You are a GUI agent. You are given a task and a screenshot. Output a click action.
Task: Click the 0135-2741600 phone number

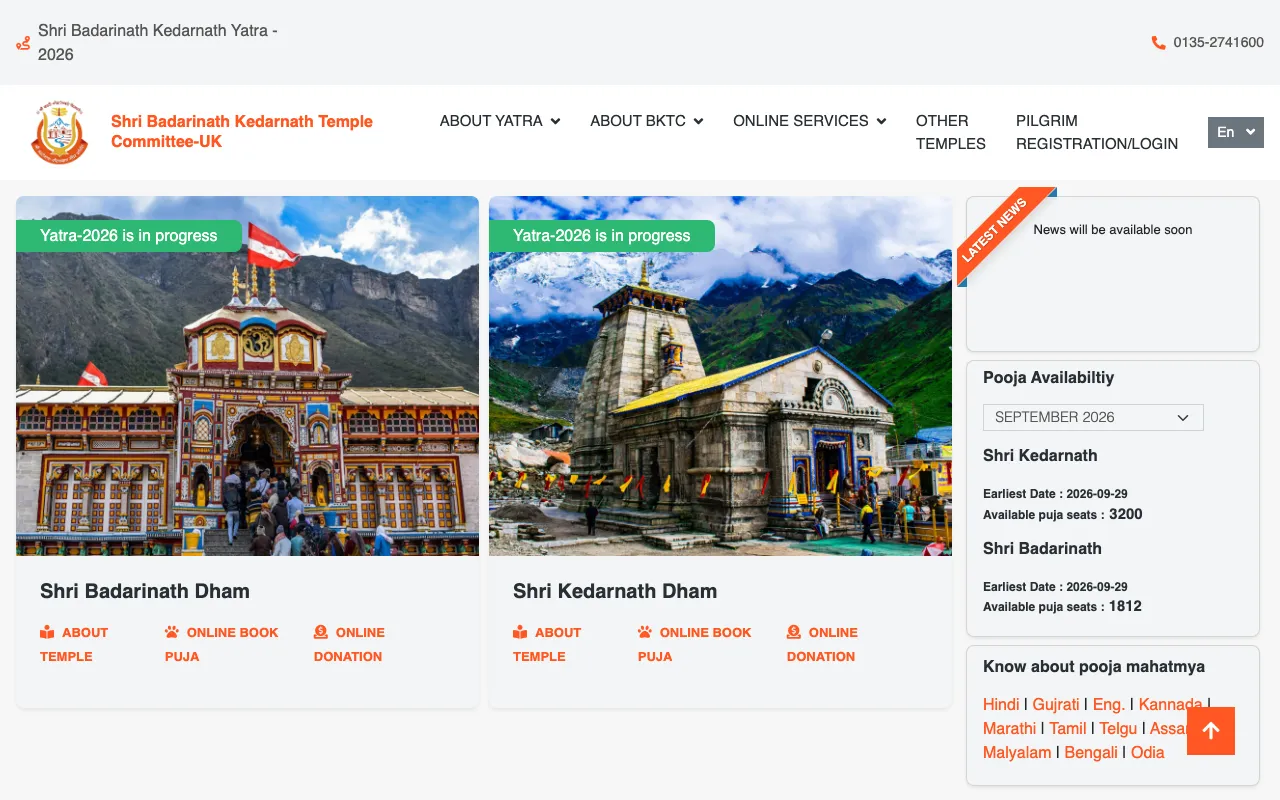(x=1219, y=43)
